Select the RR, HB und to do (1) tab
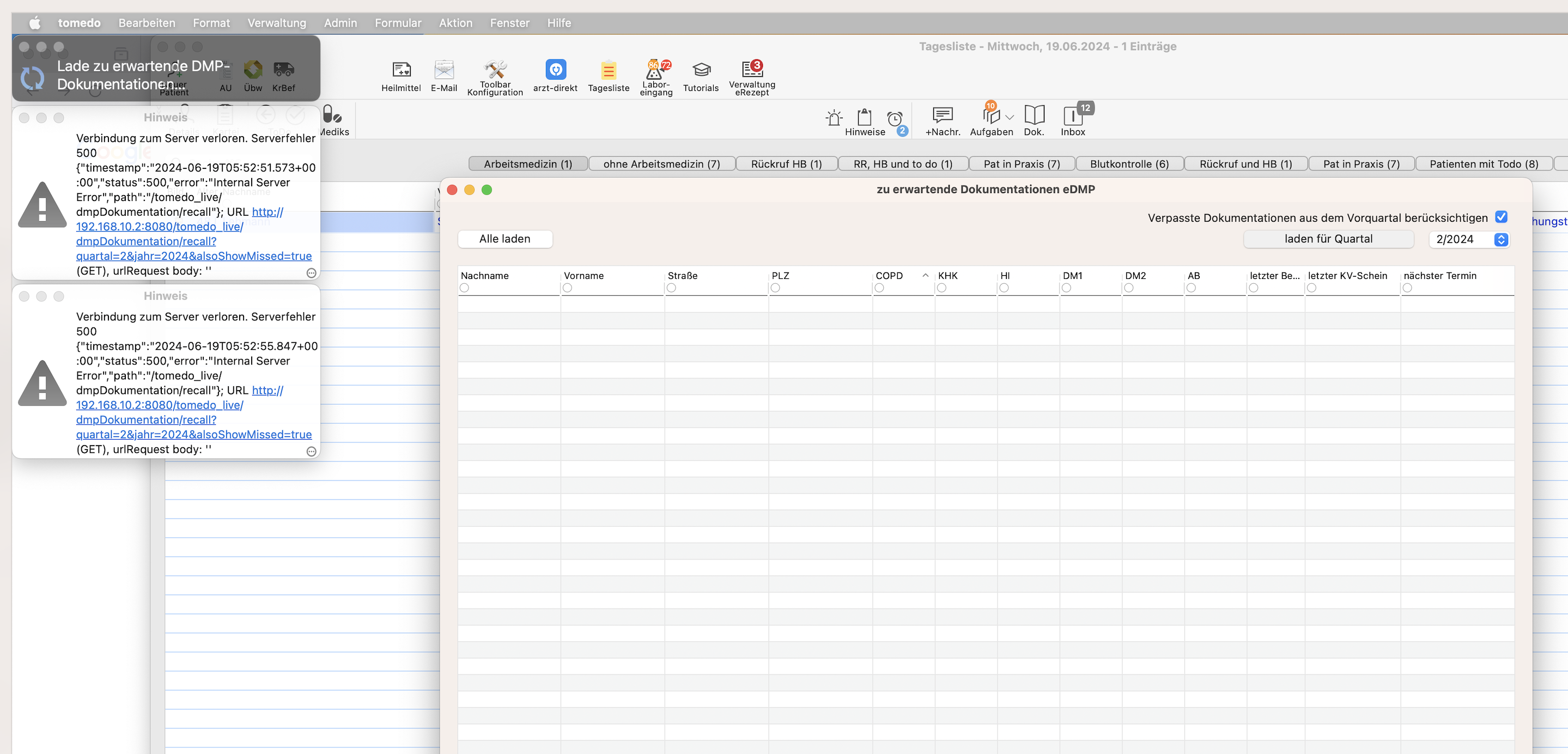 (x=903, y=163)
